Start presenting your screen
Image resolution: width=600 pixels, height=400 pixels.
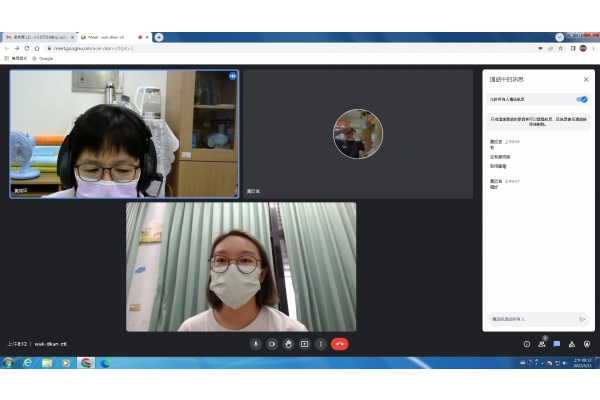305,344
